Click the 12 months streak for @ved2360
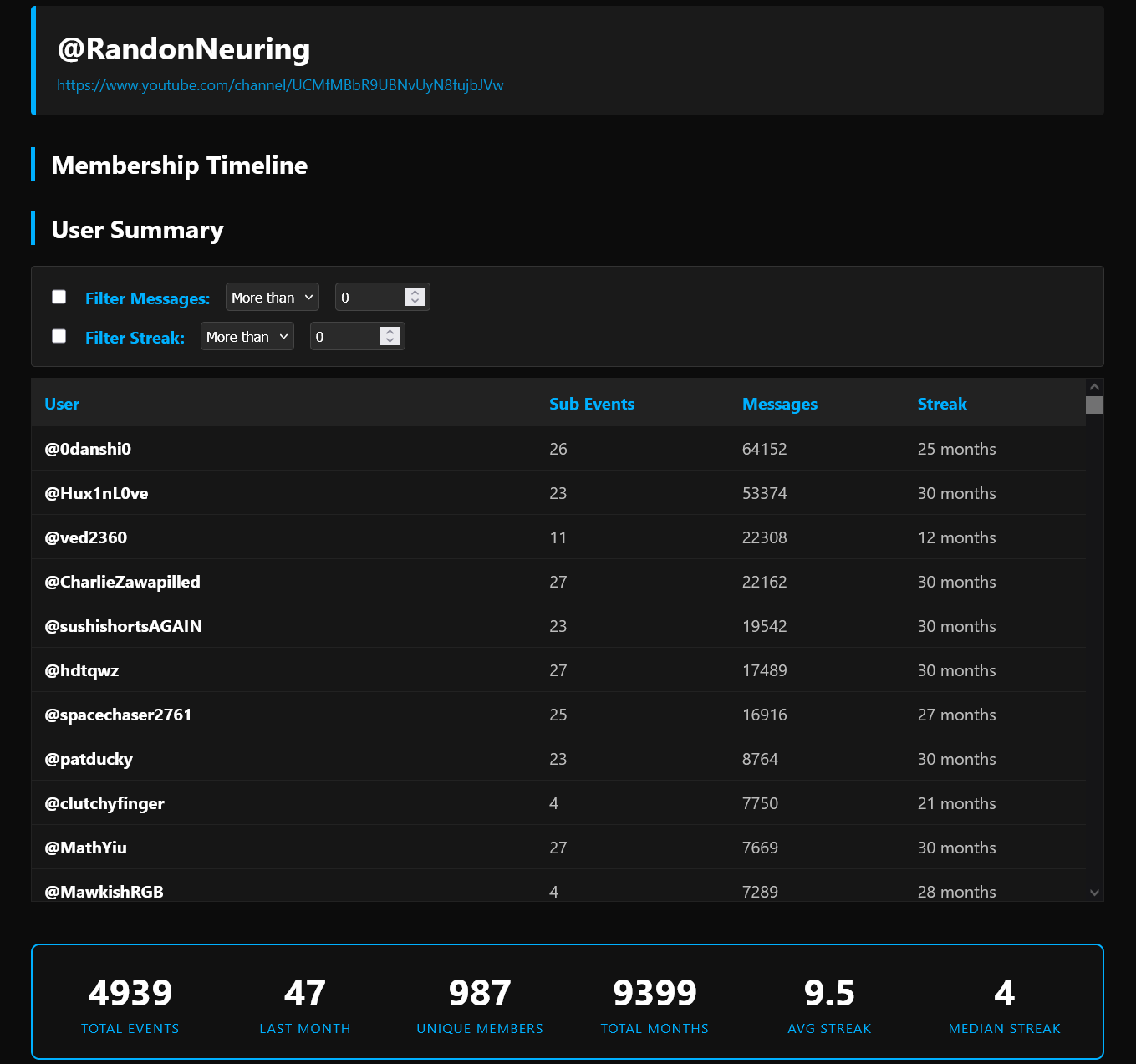The image size is (1136, 1064). point(957,537)
